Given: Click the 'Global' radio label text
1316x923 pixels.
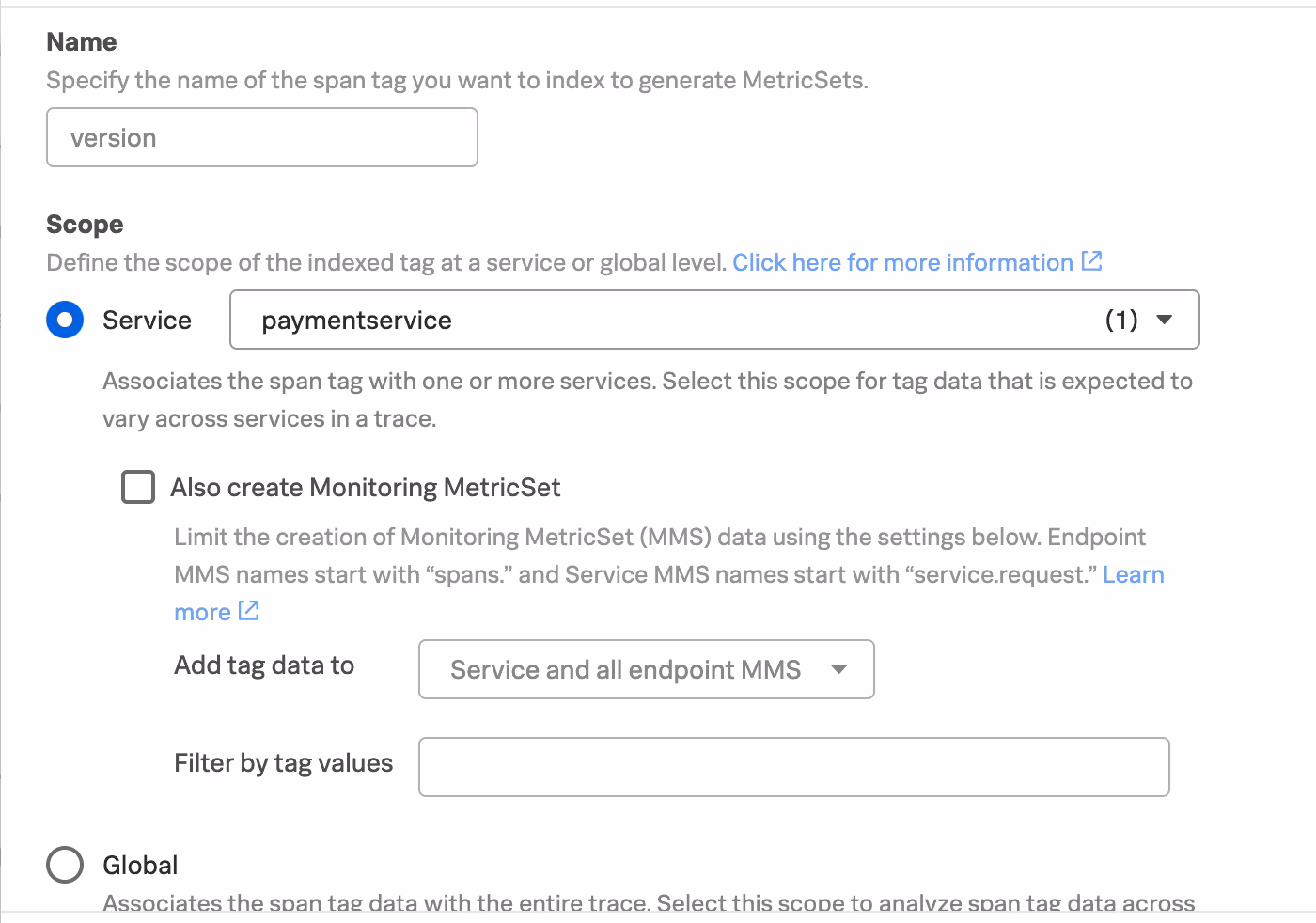Looking at the screenshot, I should click(140, 865).
